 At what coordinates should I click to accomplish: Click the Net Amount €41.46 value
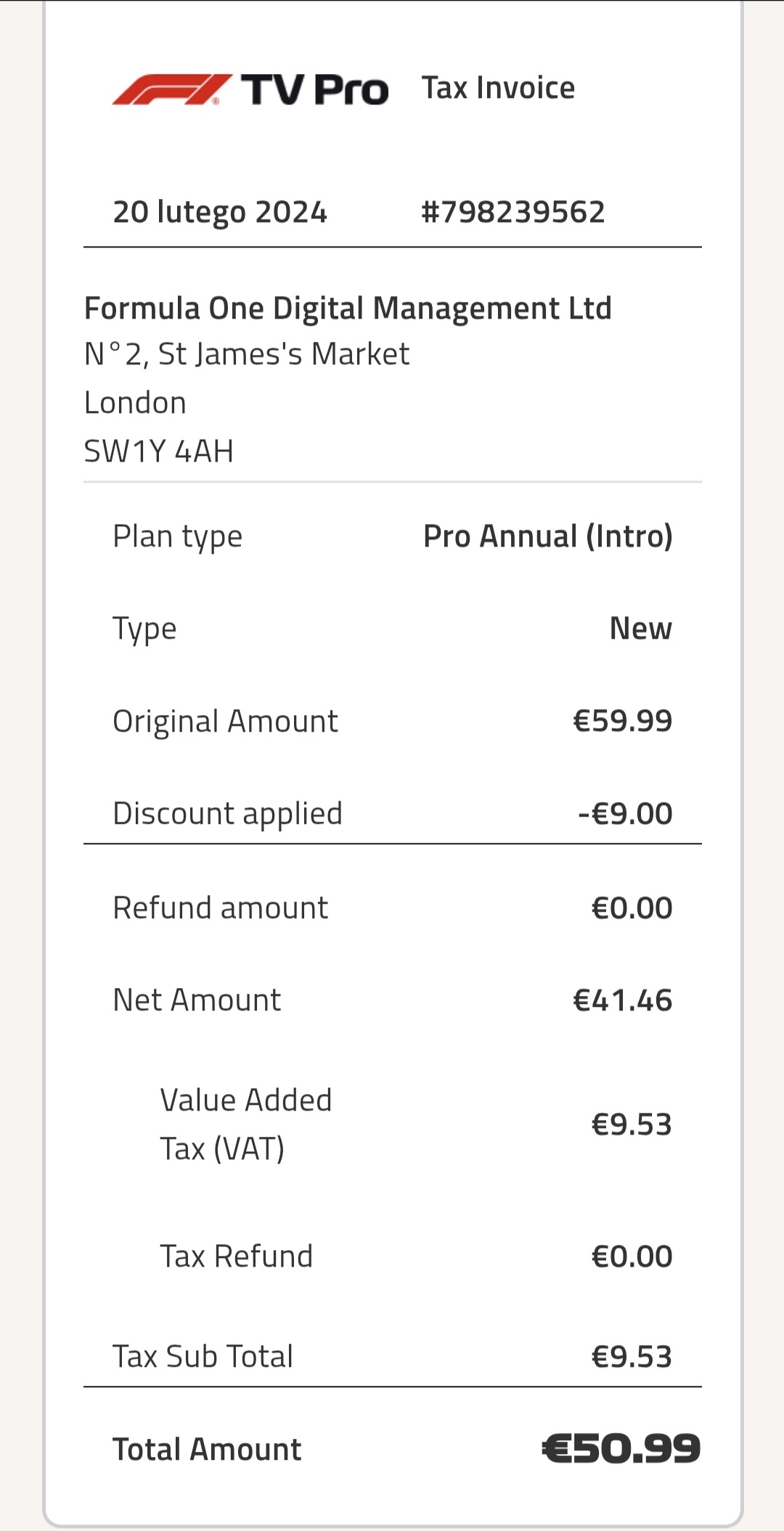[622, 1000]
